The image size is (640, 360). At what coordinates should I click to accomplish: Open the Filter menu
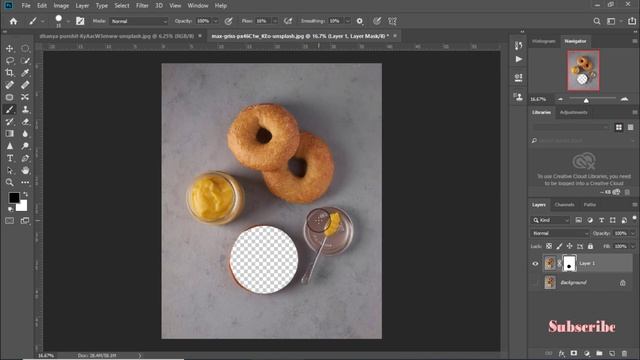142,6
